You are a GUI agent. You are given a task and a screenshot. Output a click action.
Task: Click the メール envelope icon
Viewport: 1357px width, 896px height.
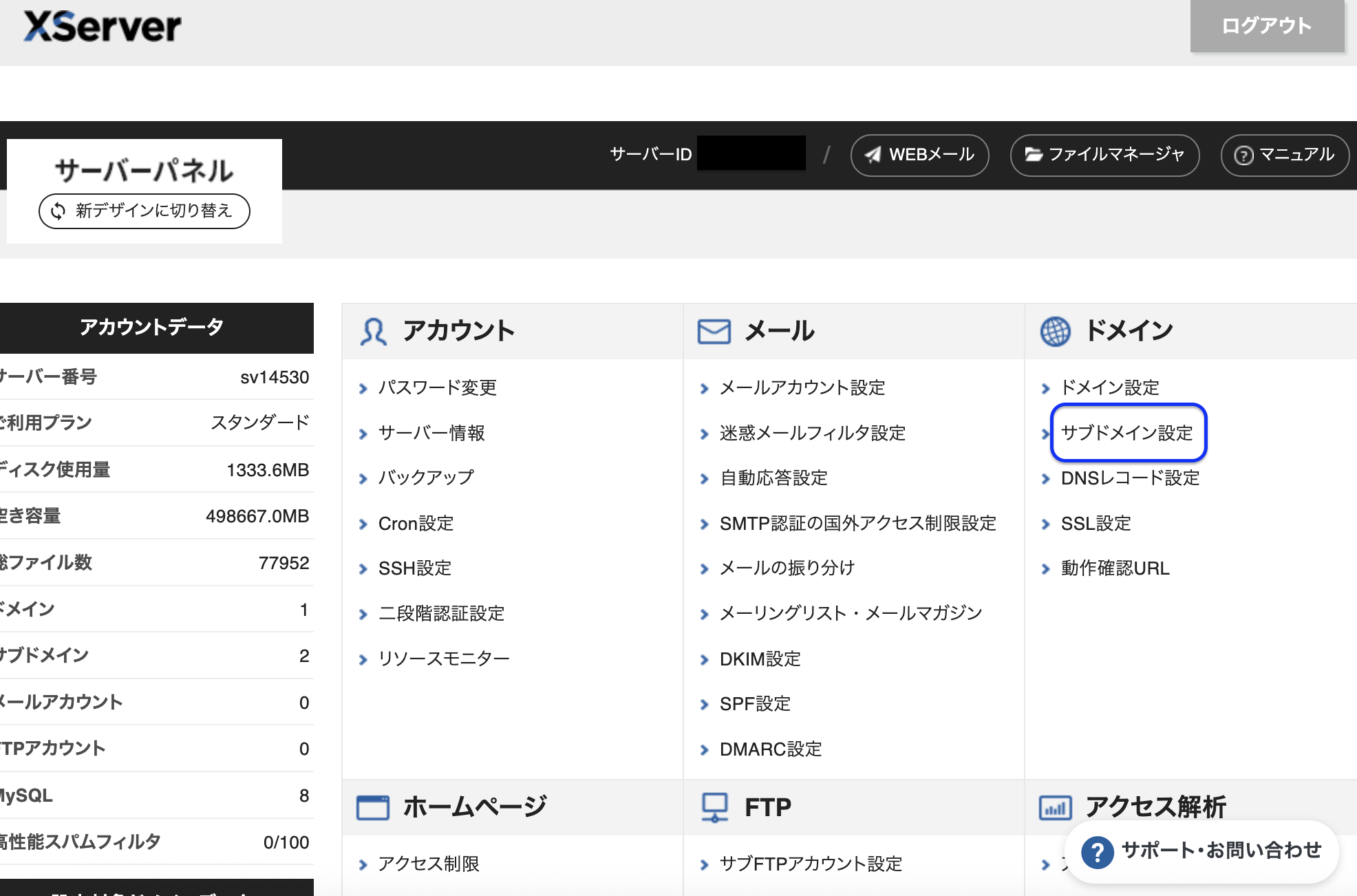point(713,330)
